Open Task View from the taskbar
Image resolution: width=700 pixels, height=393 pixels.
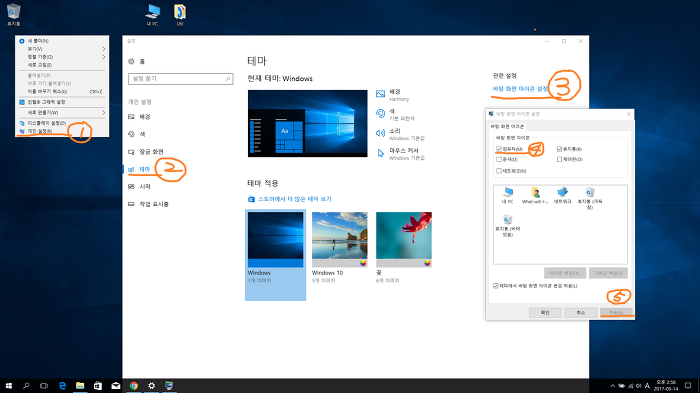[x=44, y=386]
